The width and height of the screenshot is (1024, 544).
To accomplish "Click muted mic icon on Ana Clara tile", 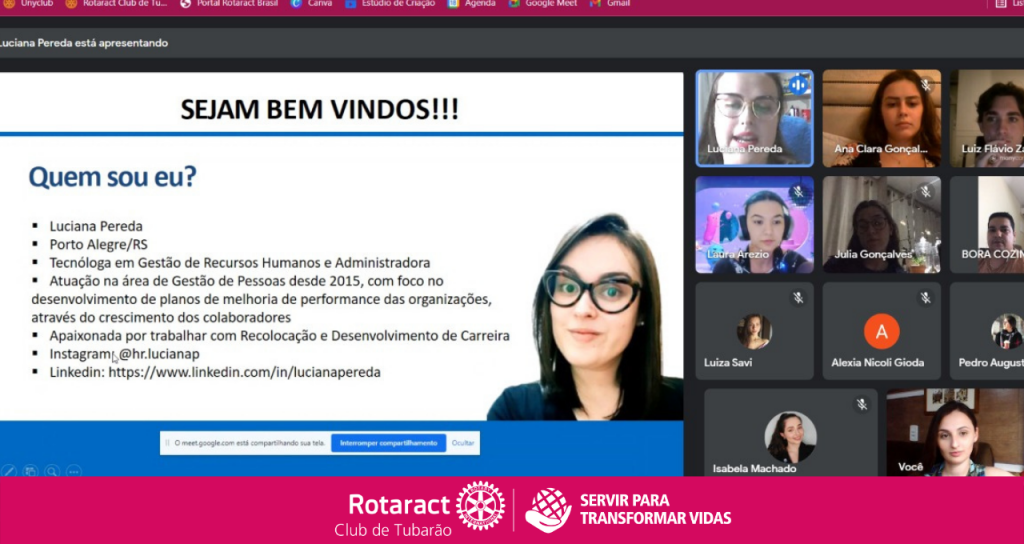I will click(925, 85).
